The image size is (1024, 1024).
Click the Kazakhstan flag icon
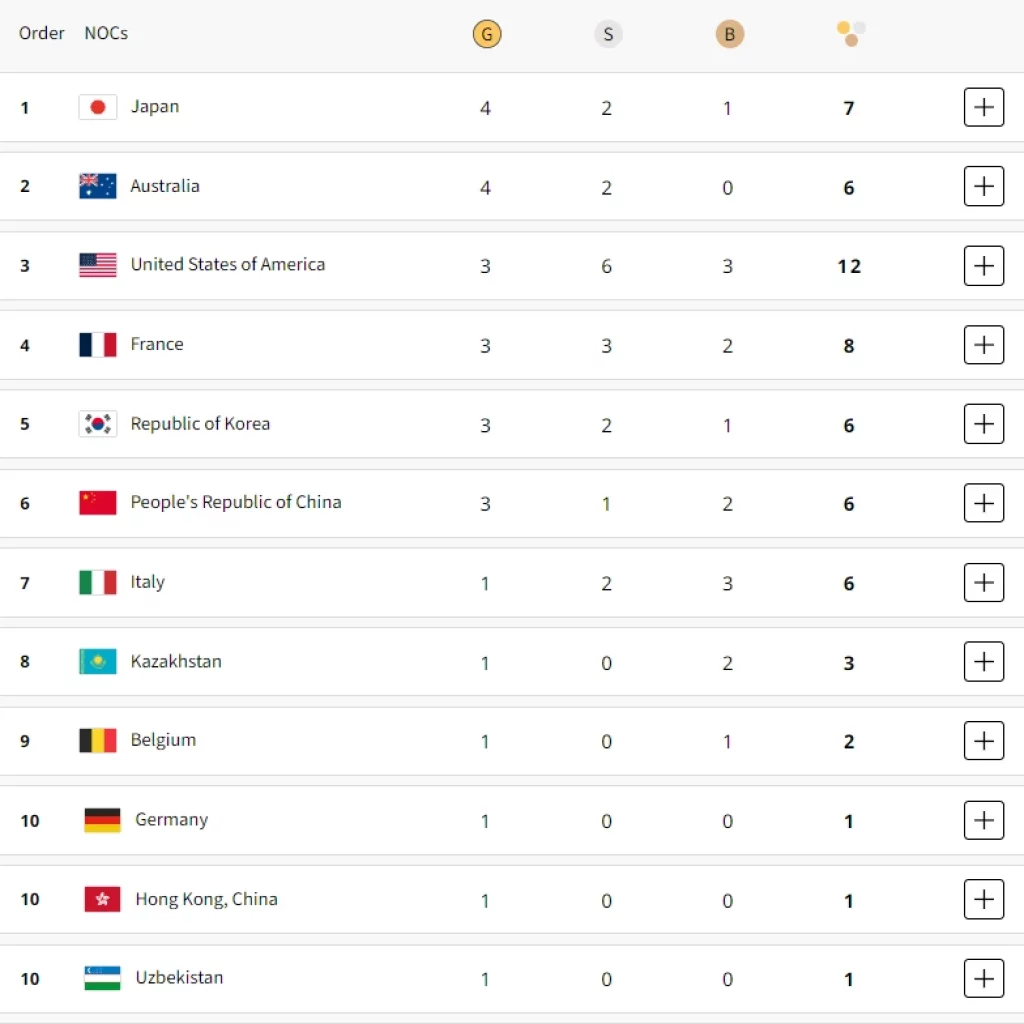pos(98,661)
